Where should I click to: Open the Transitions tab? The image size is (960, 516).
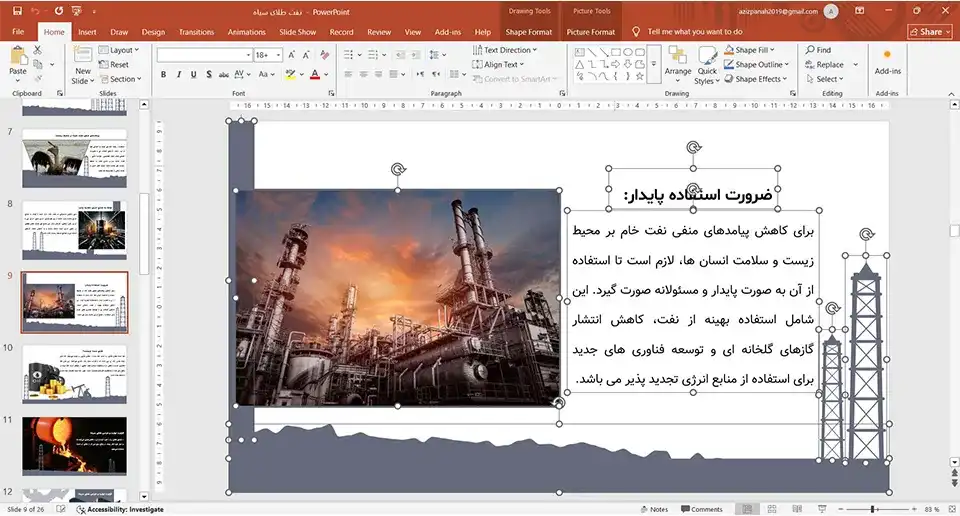pos(196,32)
